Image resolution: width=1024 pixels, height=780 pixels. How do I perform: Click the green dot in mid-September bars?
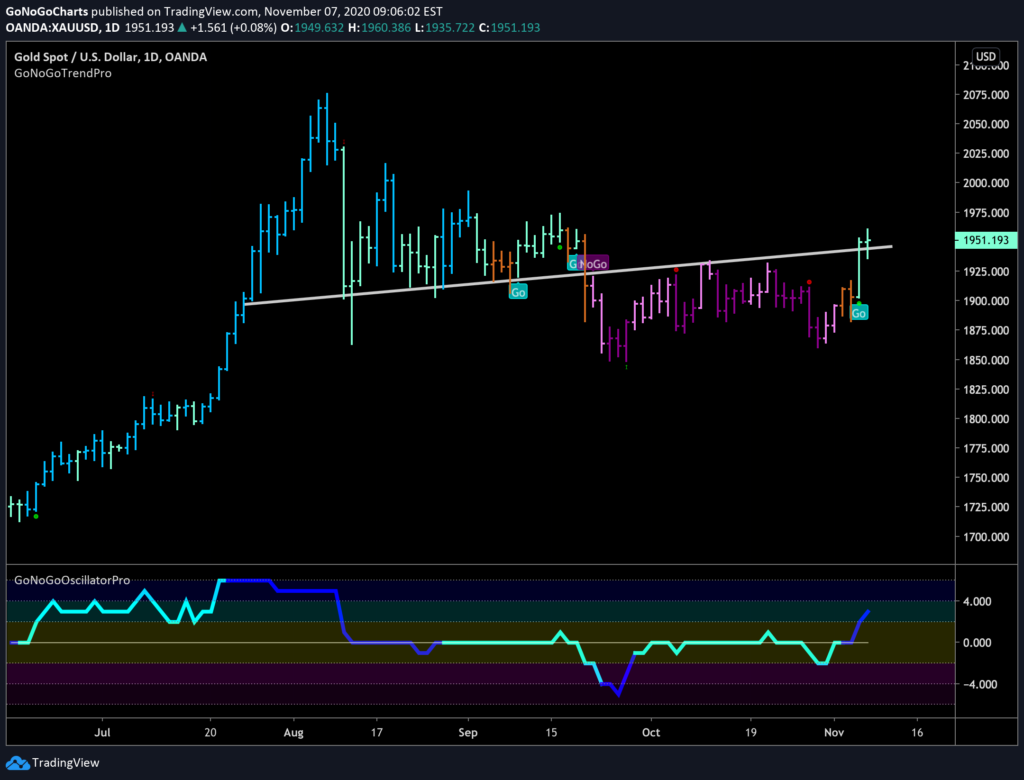click(x=559, y=247)
